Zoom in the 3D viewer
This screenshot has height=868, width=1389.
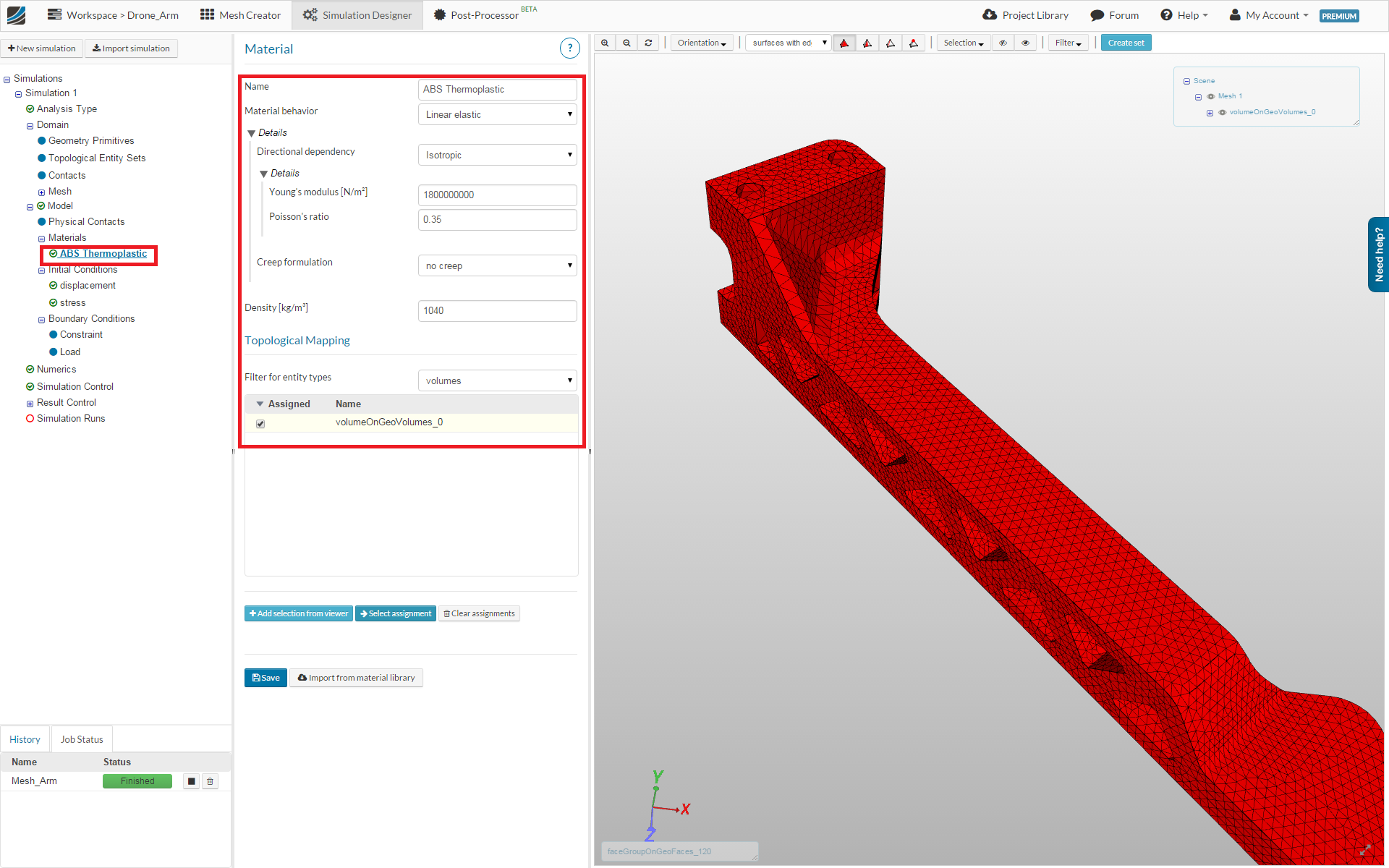click(x=605, y=43)
